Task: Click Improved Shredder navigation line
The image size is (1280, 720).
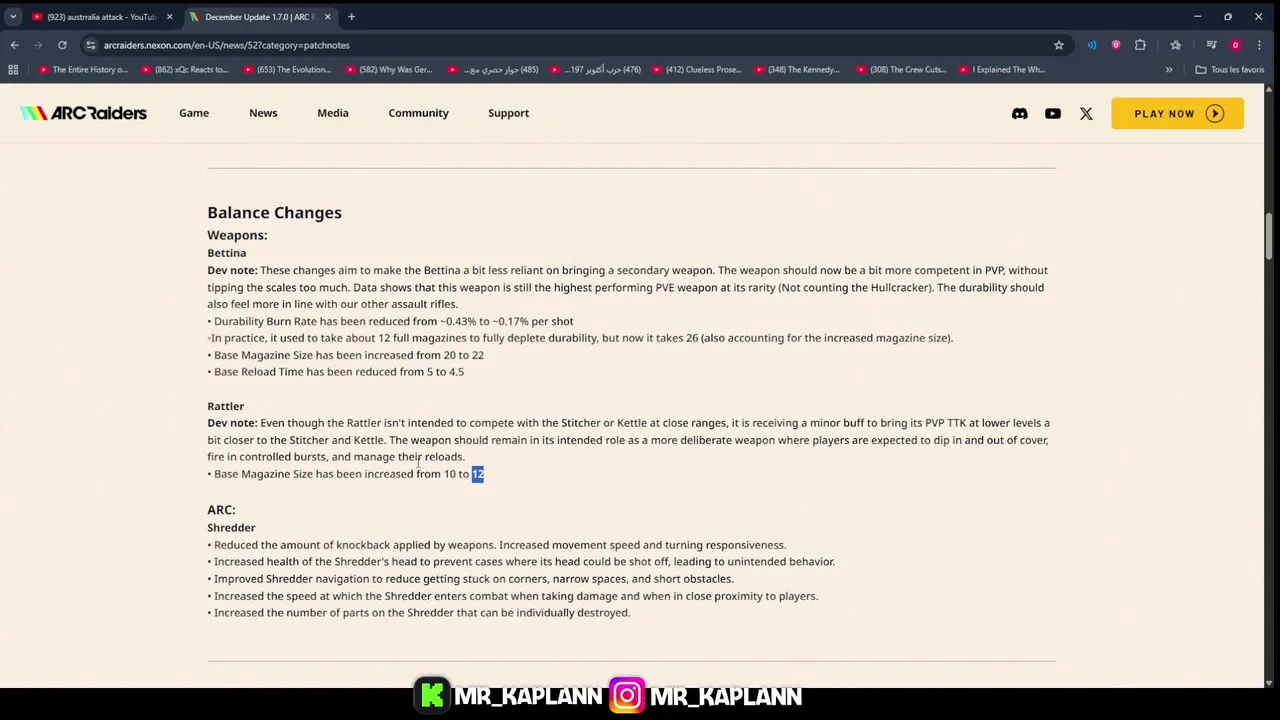Action: [x=470, y=579]
